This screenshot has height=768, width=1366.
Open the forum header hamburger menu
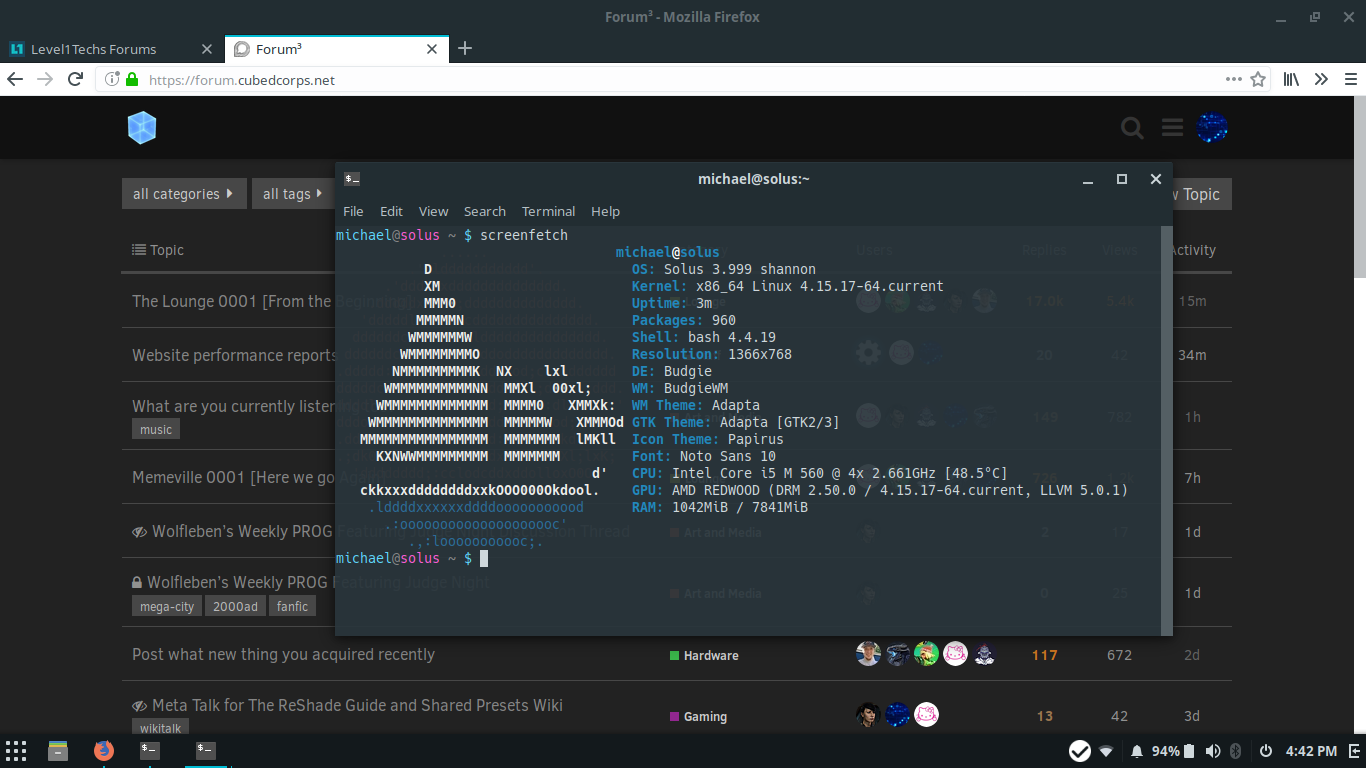(1172, 128)
